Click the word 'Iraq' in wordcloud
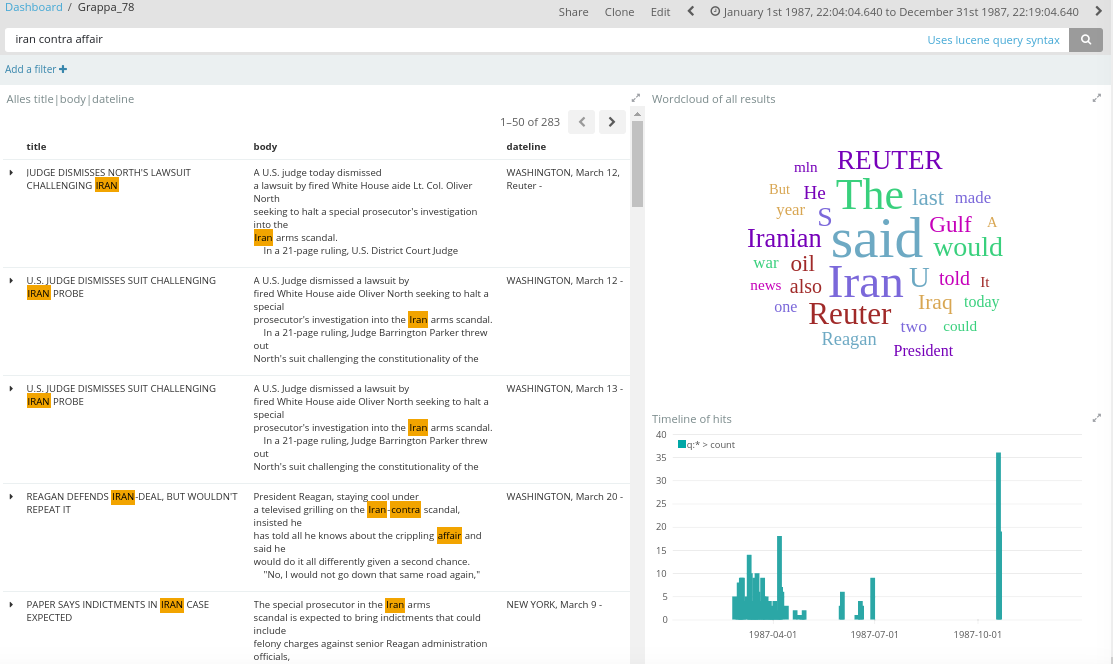The width and height of the screenshot is (1113, 664). click(x=935, y=303)
